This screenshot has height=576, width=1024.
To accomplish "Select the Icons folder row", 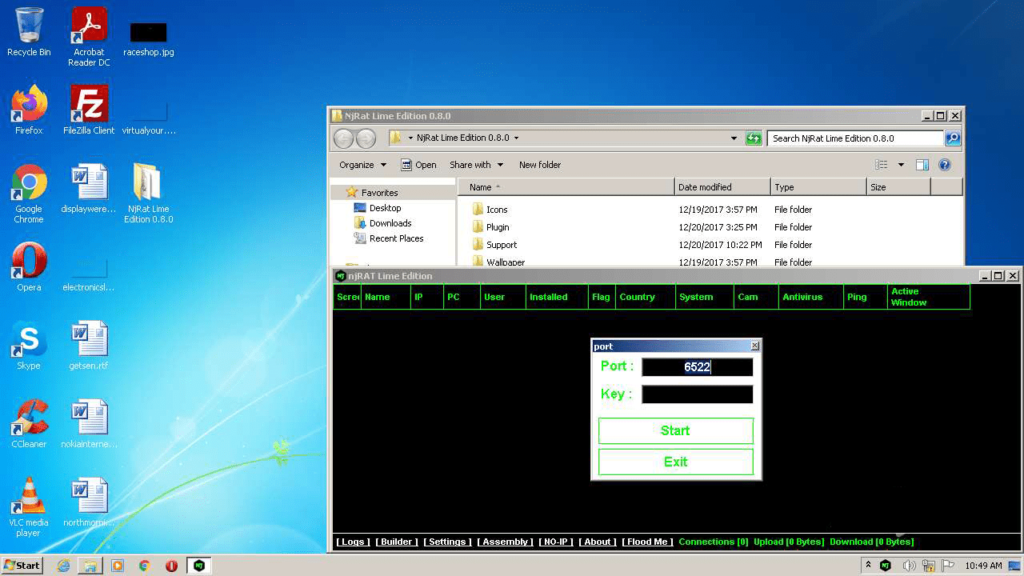I will tap(709, 210).
